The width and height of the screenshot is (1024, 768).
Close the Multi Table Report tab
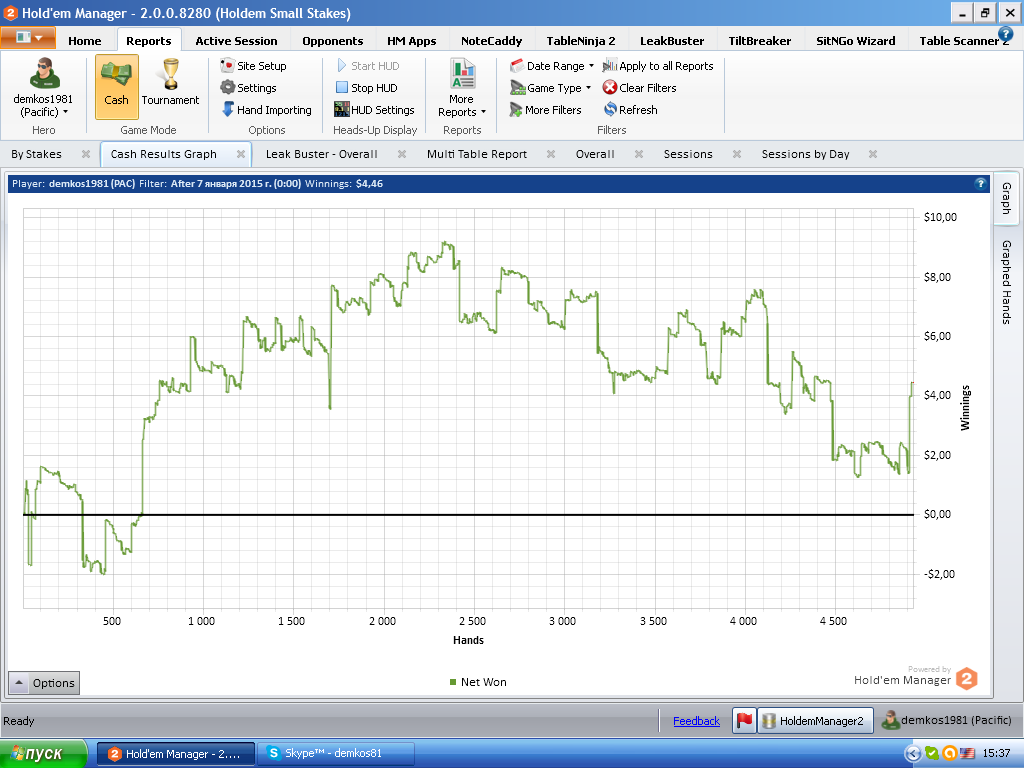click(x=551, y=154)
